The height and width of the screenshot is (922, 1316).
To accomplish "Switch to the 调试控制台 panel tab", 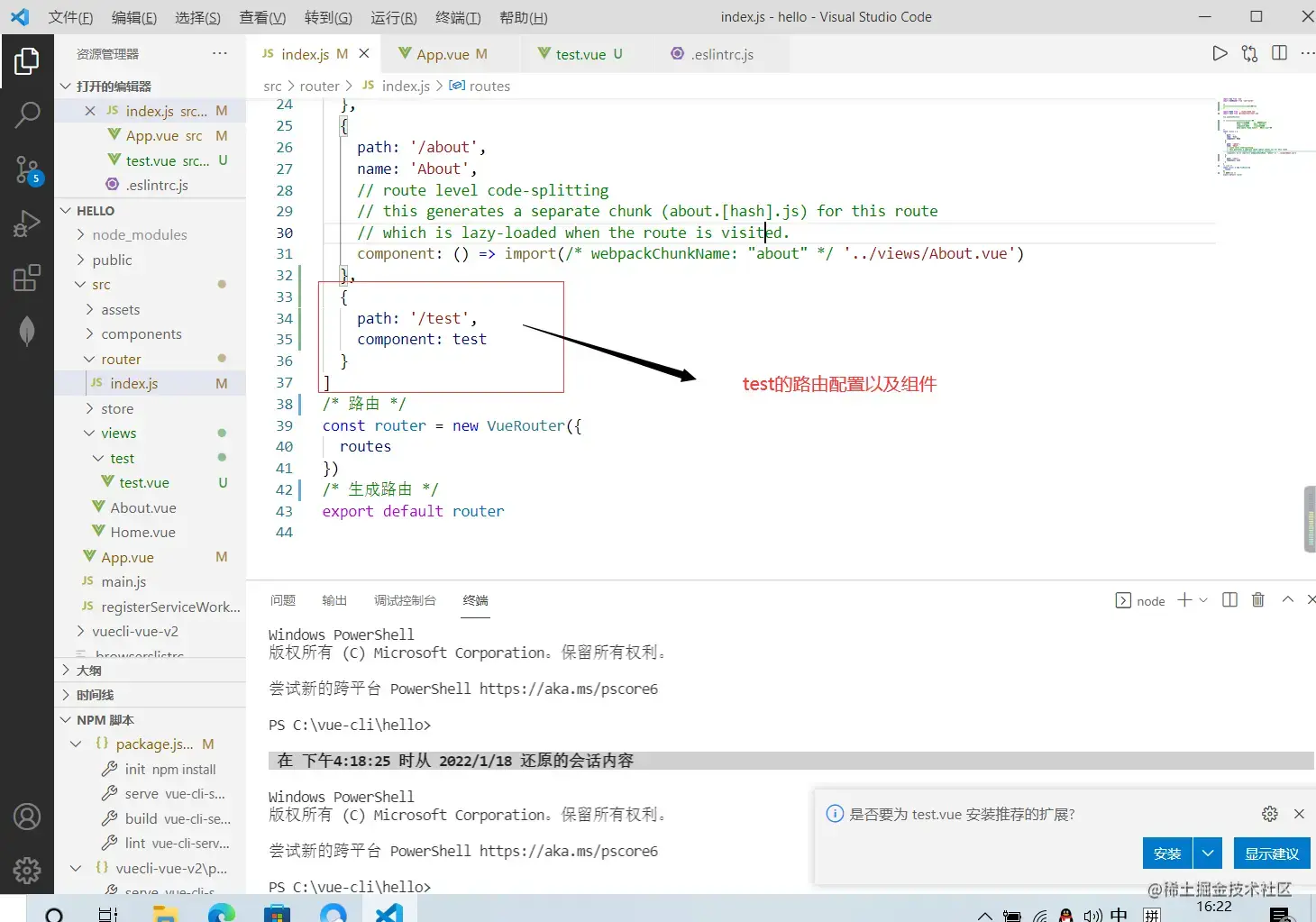I will pyautogui.click(x=405, y=600).
